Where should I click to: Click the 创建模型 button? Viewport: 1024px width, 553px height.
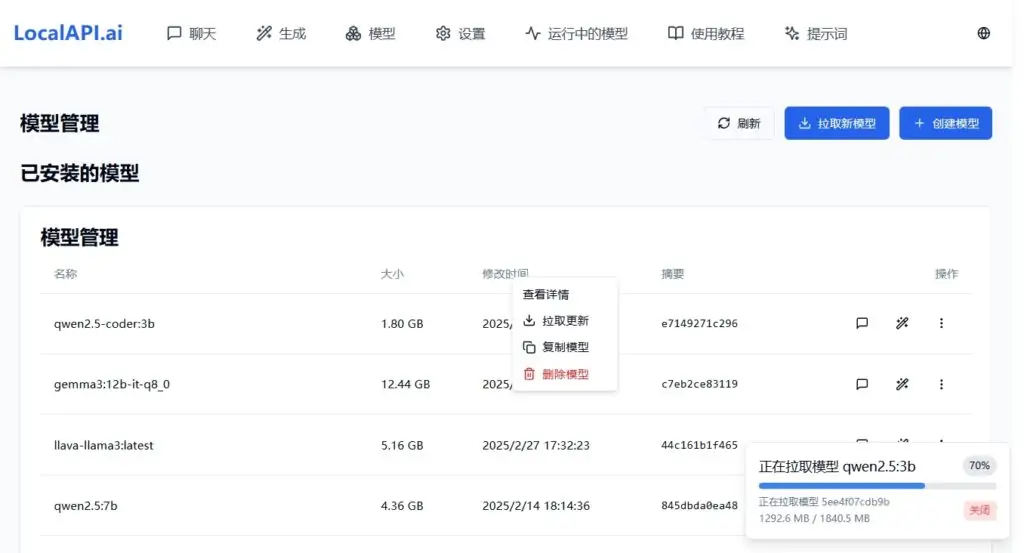click(x=945, y=123)
